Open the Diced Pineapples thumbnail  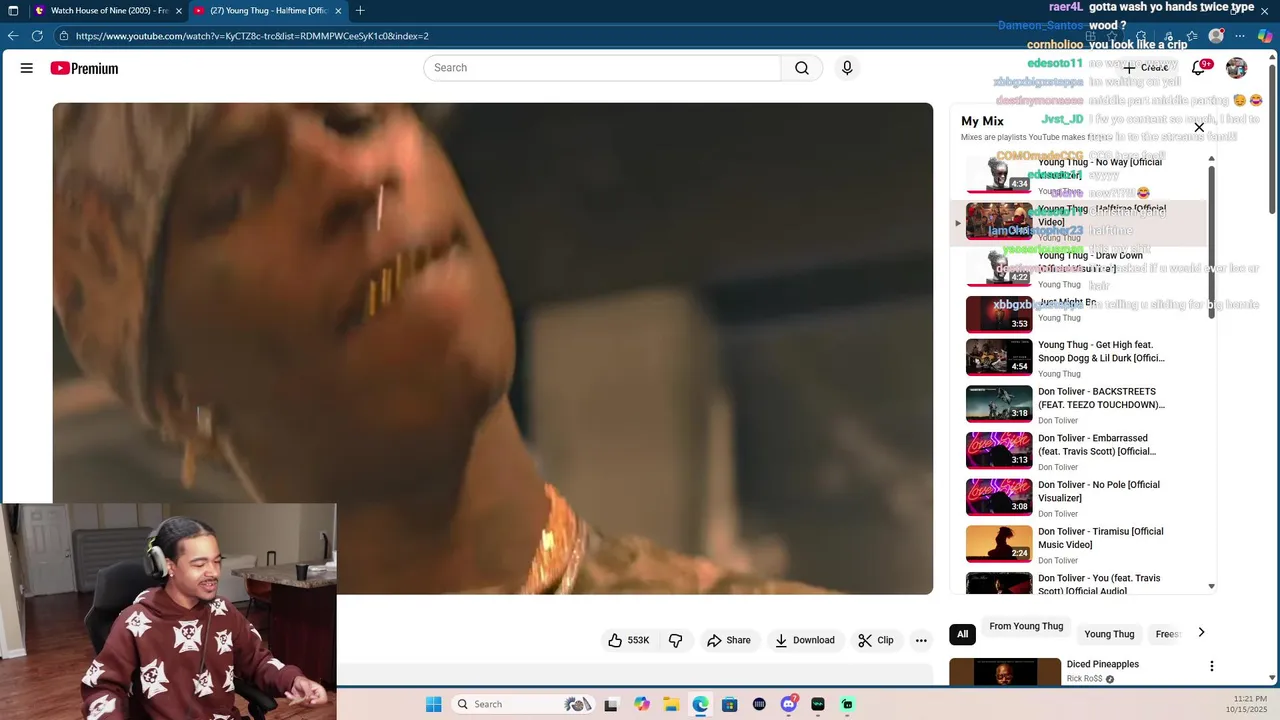tap(1005, 672)
